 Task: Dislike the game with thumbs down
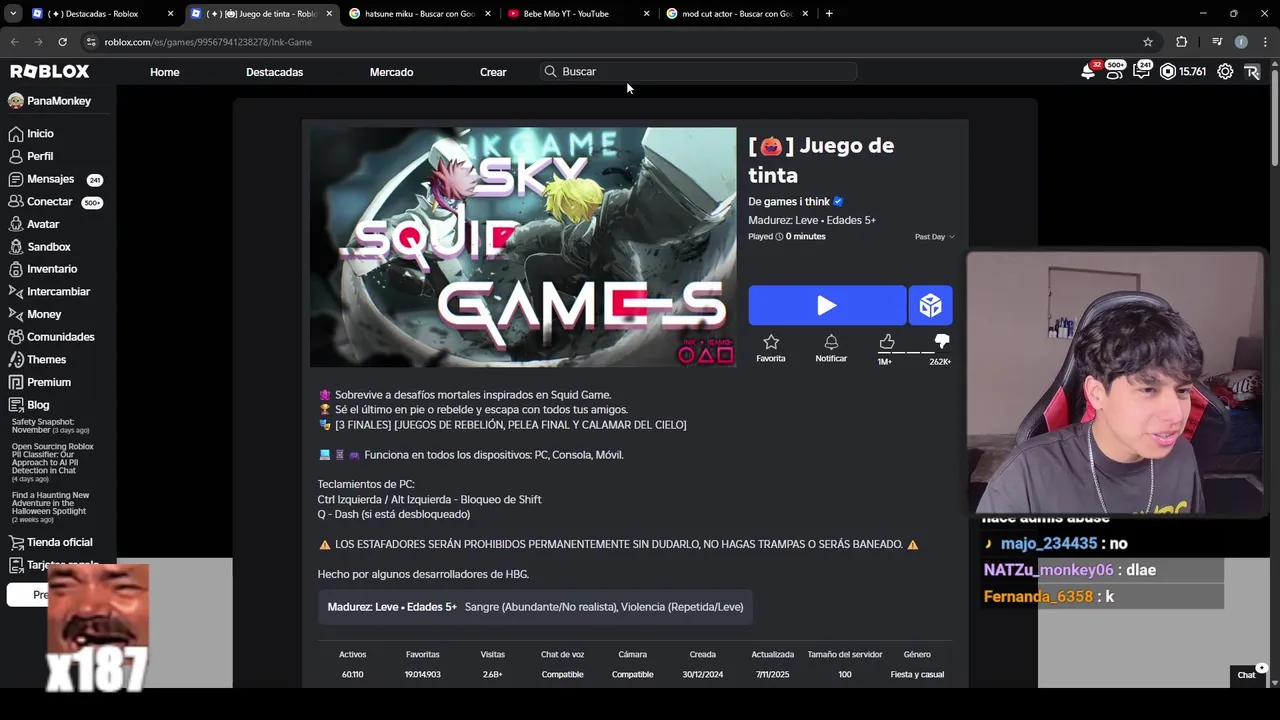point(941,342)
